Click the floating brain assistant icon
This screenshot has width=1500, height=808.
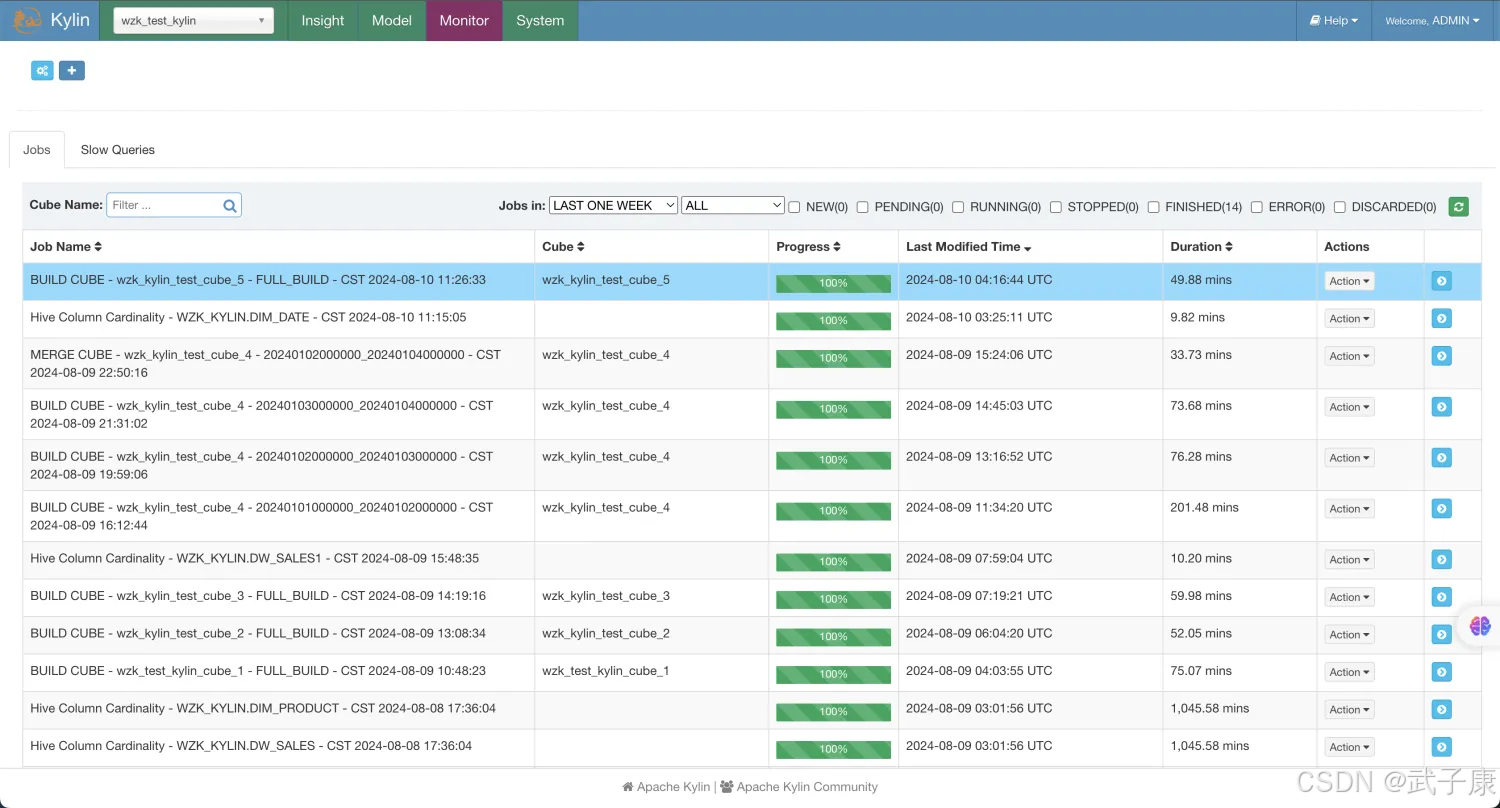1480,626
